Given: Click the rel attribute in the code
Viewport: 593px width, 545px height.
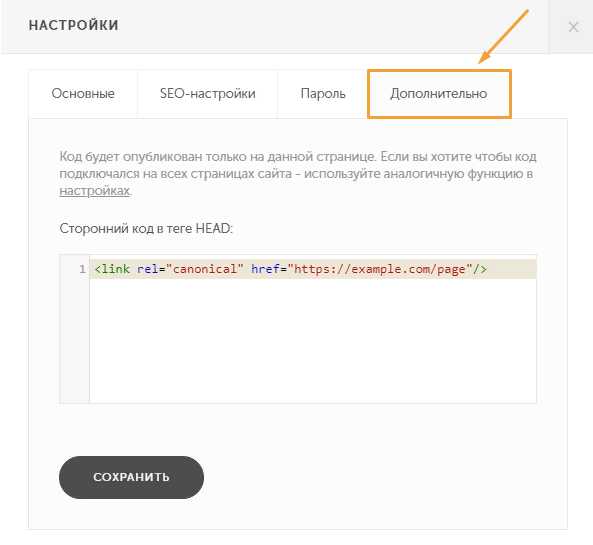Looking at the screenshot, I should point(147,269).
